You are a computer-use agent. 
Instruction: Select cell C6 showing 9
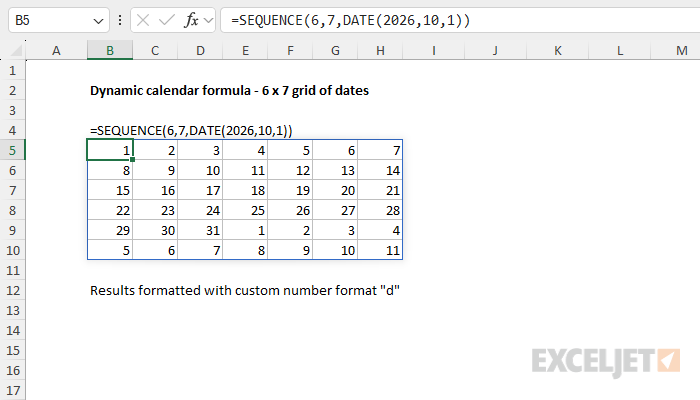click(x=155, y=171)
